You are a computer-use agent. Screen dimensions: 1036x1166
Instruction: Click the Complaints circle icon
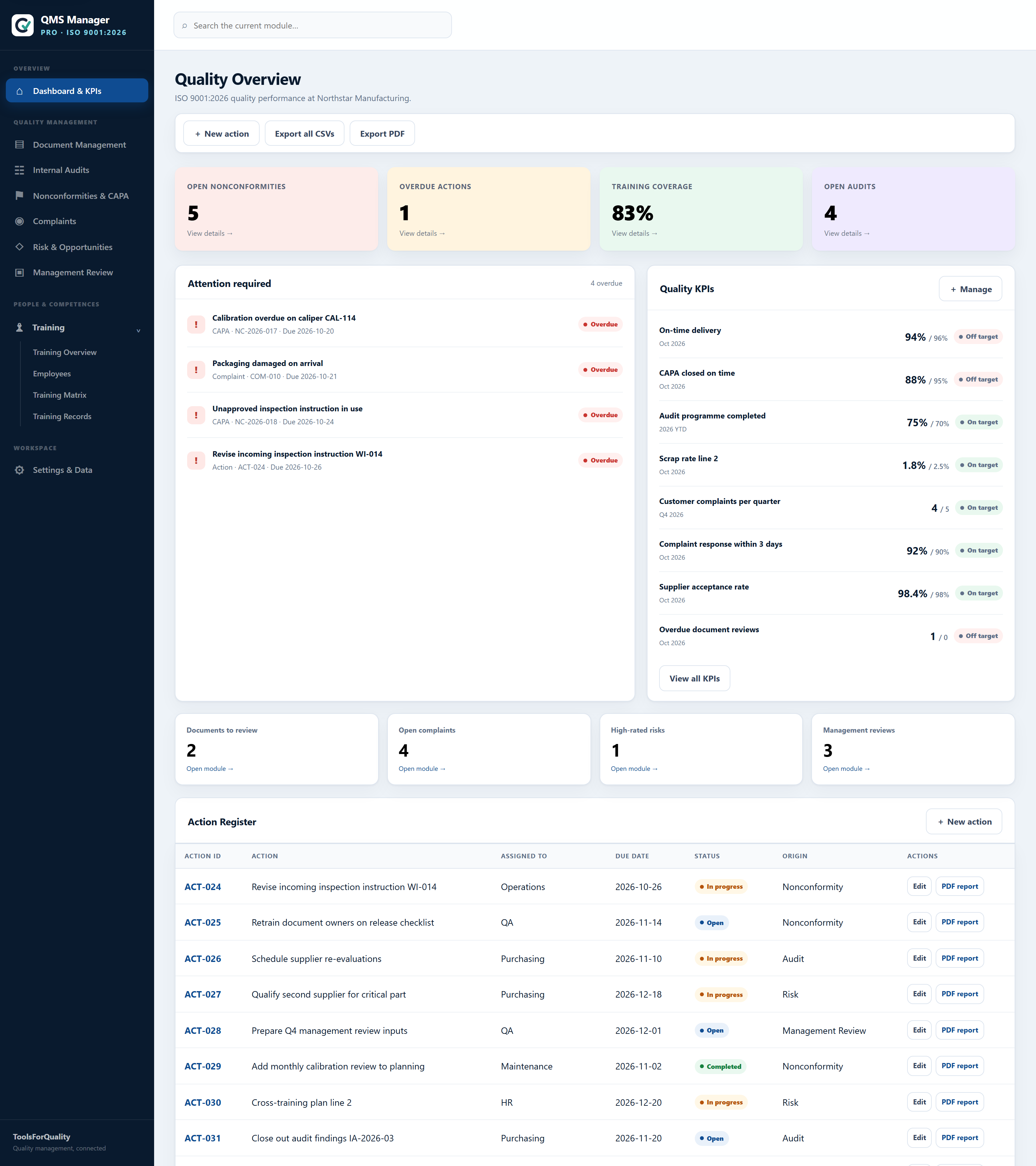click(x=19, y=221)
